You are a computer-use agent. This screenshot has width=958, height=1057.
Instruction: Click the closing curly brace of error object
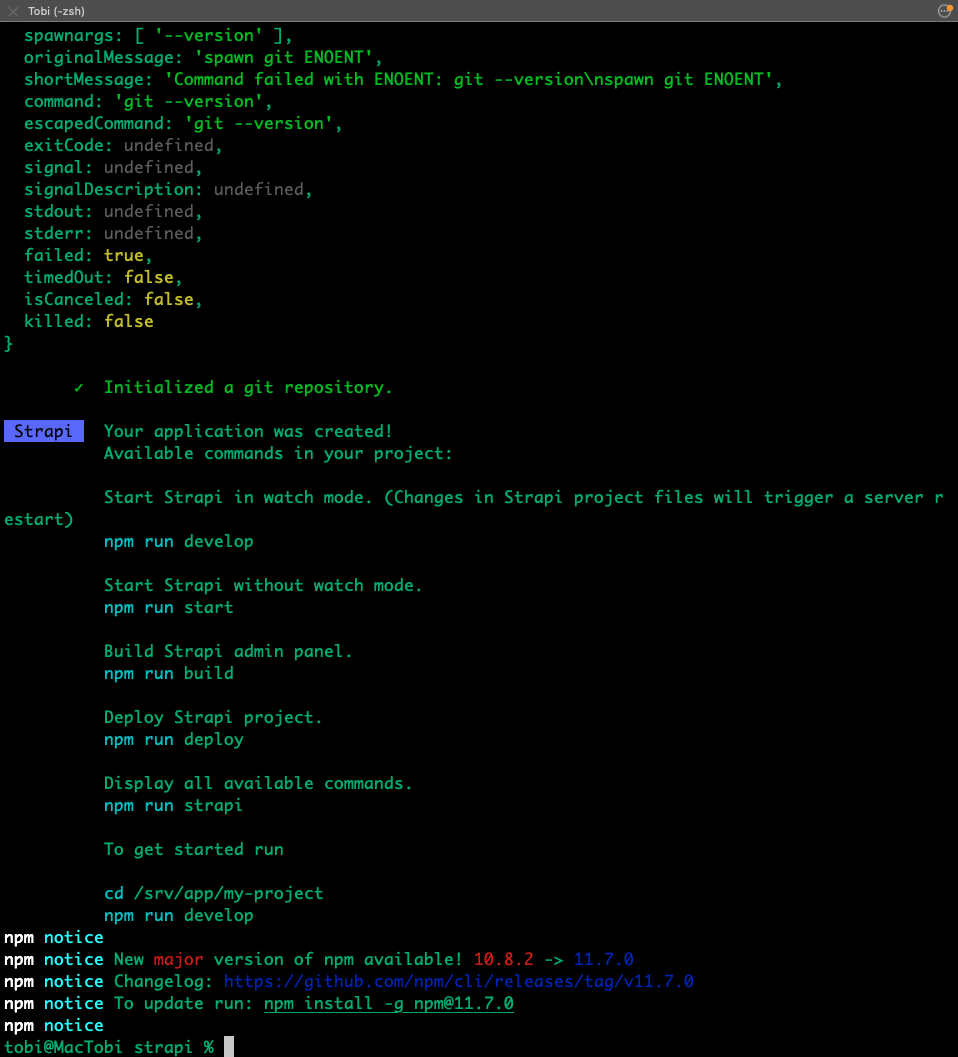click(9, 343)
